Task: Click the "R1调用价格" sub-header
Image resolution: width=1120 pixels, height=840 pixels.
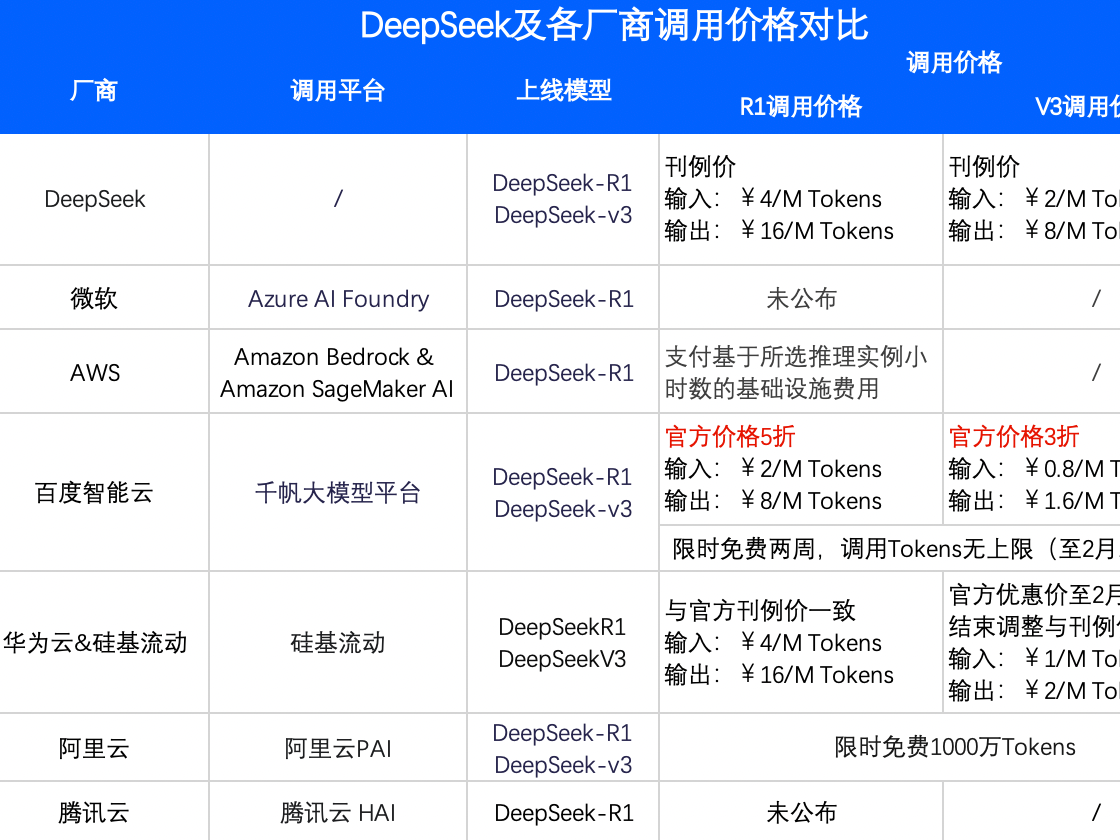Action: pyautogui.click(x=801, y=106)
